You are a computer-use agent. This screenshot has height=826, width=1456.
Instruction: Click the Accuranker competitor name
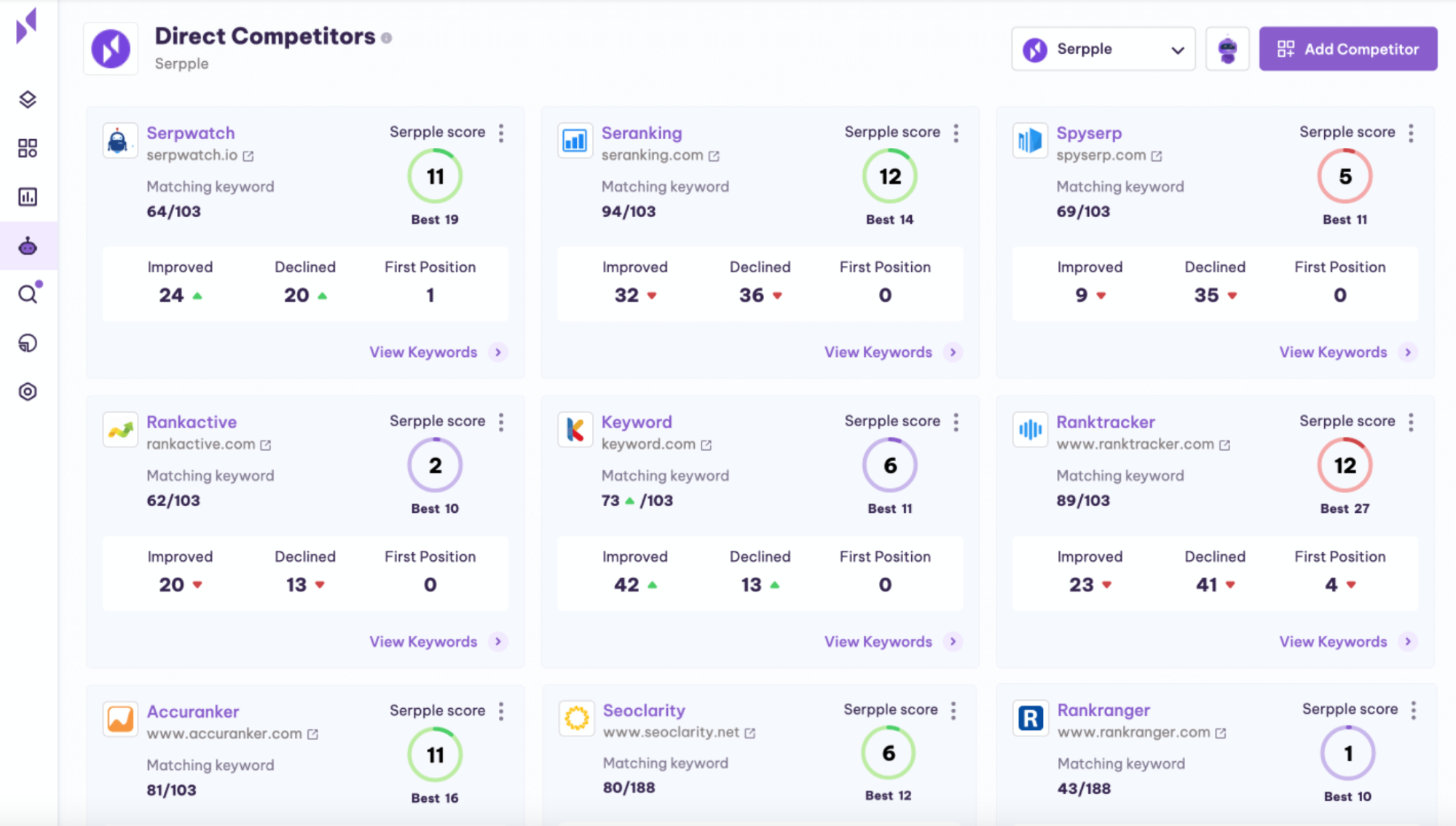193,711
